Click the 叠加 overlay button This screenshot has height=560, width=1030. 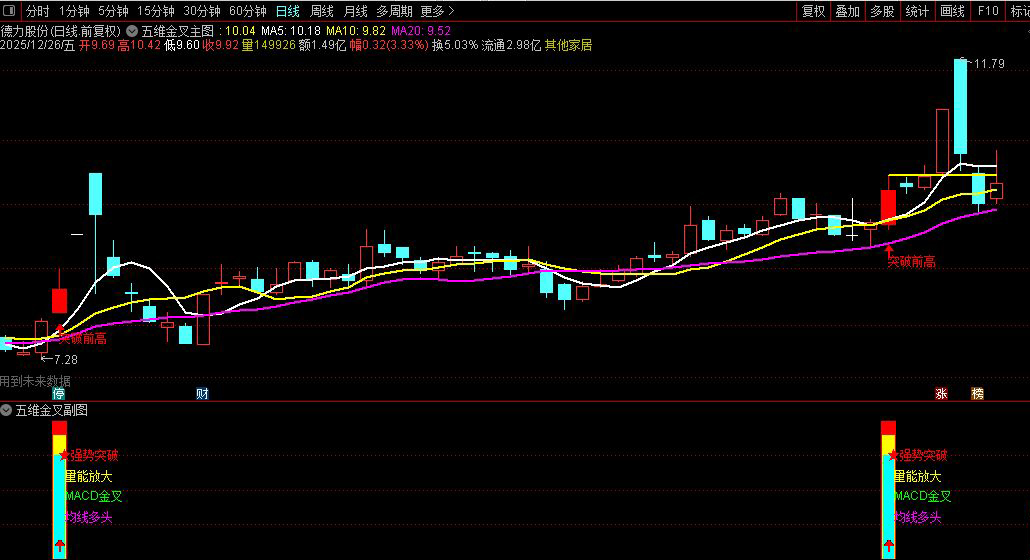point(847,11)
